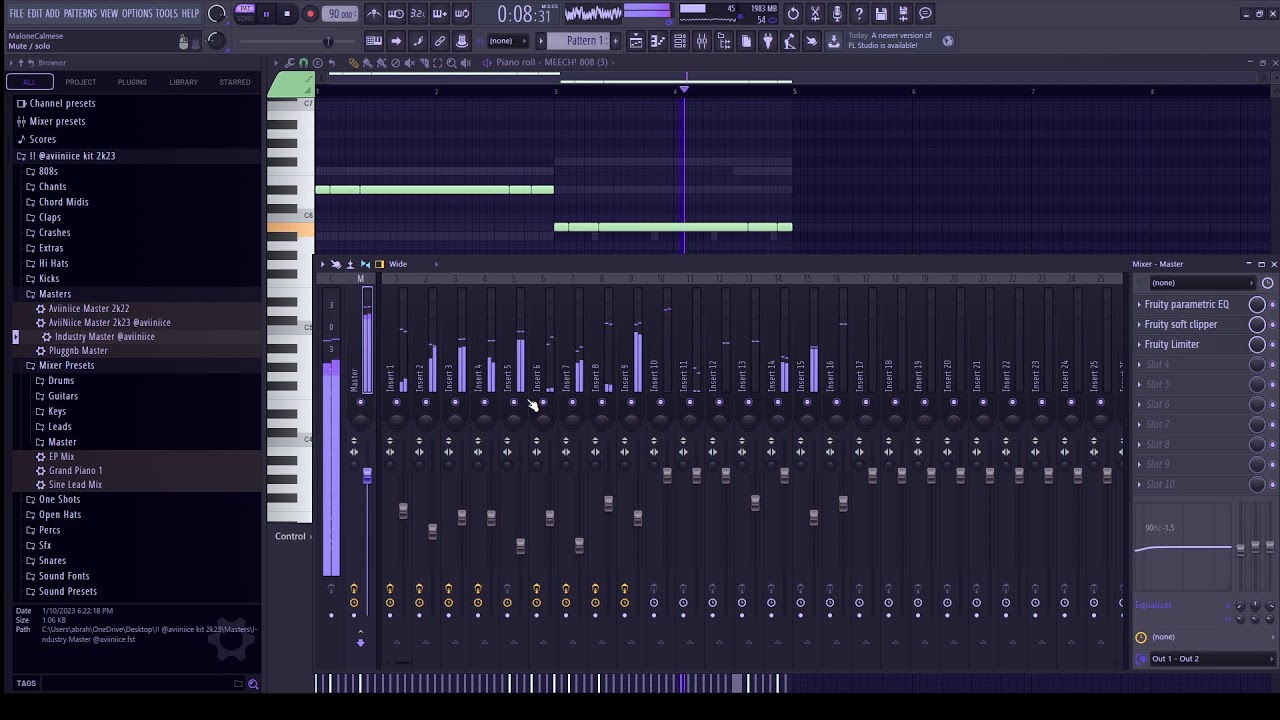Save project using the floppy disk icon

[881, 14]
